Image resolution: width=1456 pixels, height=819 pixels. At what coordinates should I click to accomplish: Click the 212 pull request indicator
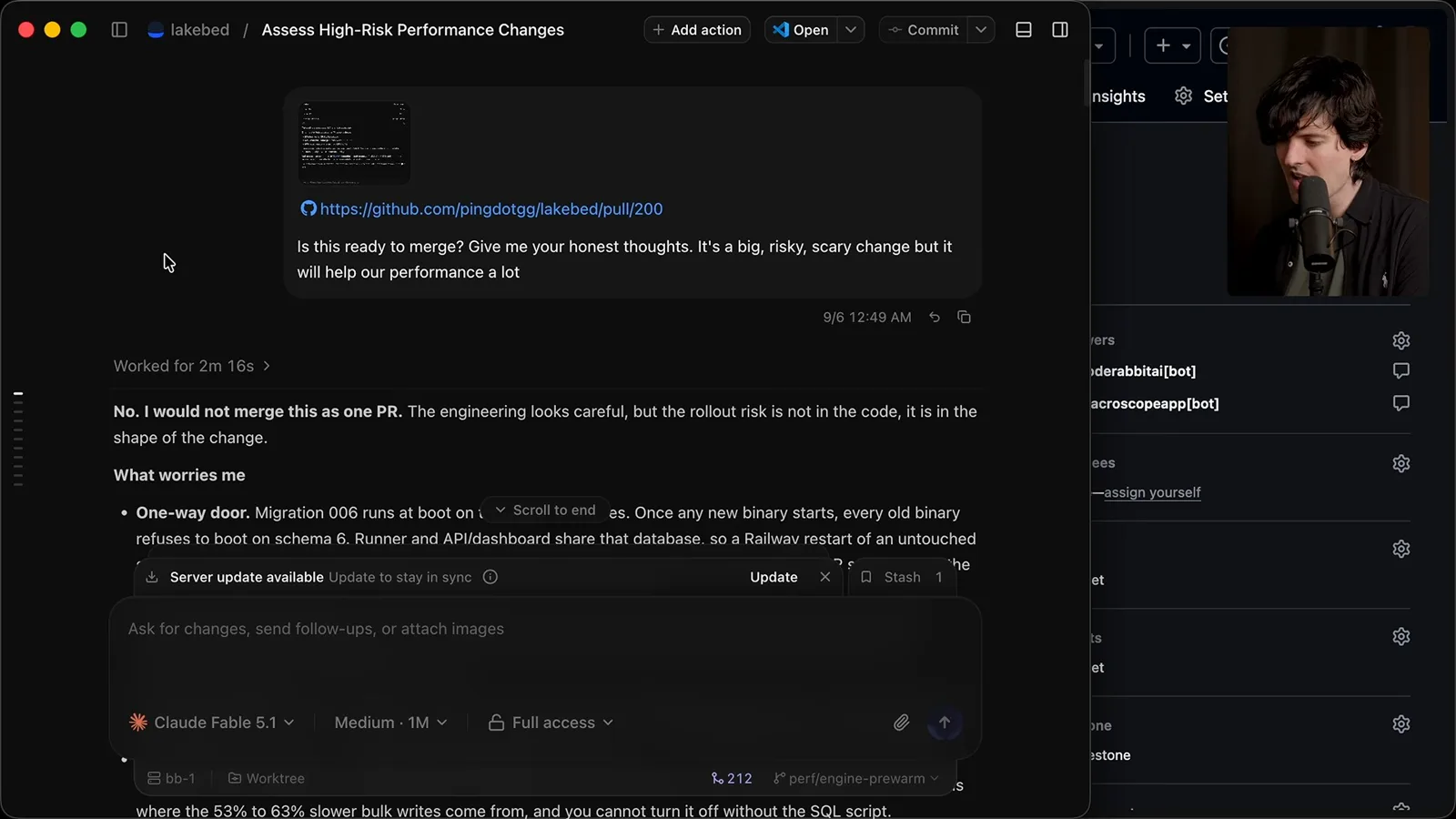pos(732,779)
